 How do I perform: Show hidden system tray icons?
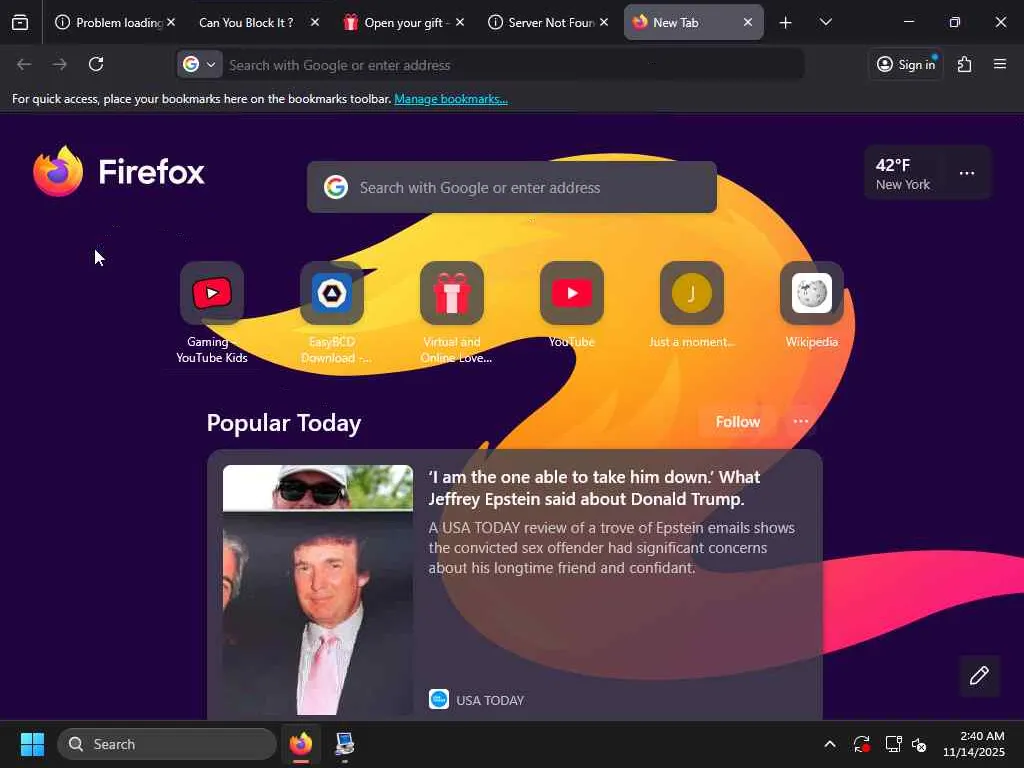829,744
